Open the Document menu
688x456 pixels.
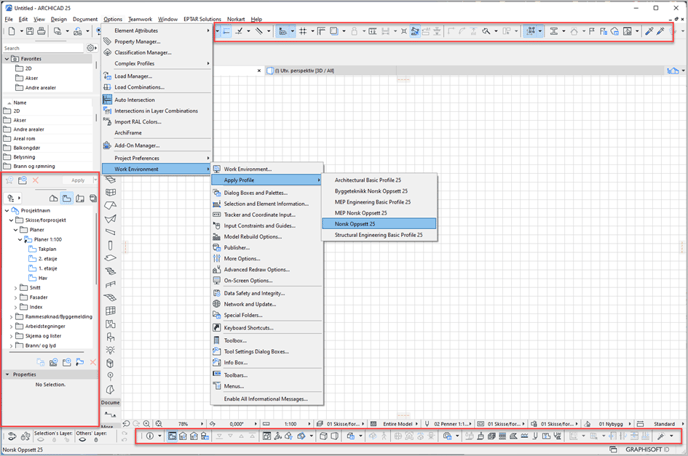(x=85, y=19)
